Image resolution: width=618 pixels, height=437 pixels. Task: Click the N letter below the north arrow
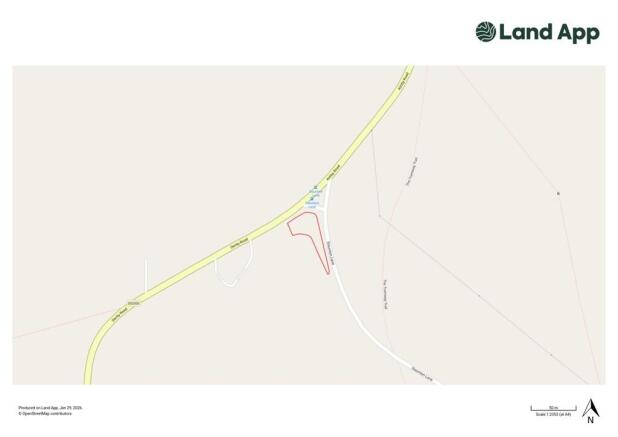[590, 420]
